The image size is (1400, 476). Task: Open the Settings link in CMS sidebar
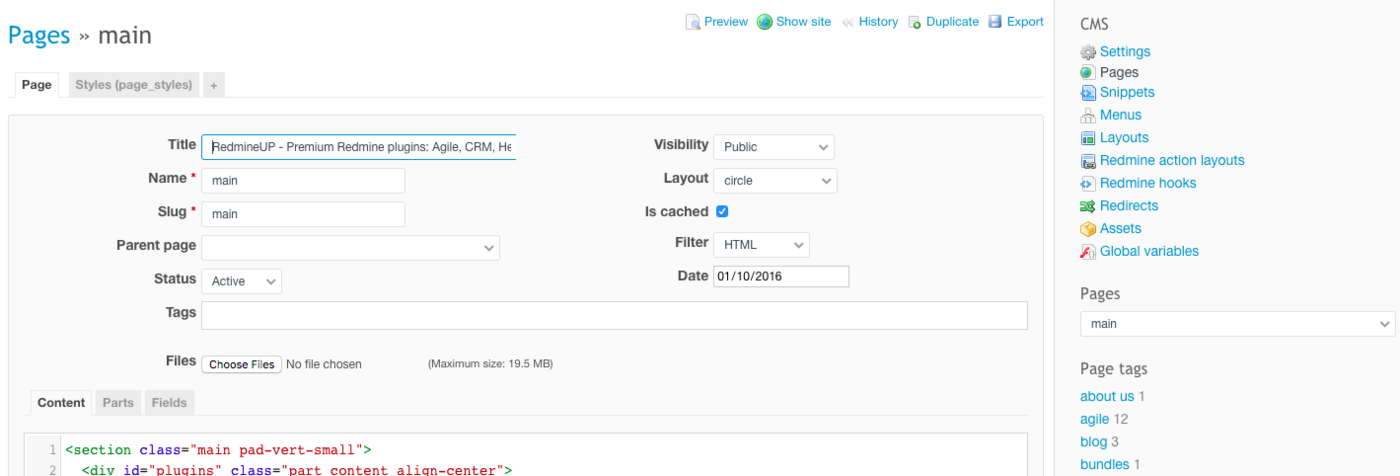tap(1125, 52)
